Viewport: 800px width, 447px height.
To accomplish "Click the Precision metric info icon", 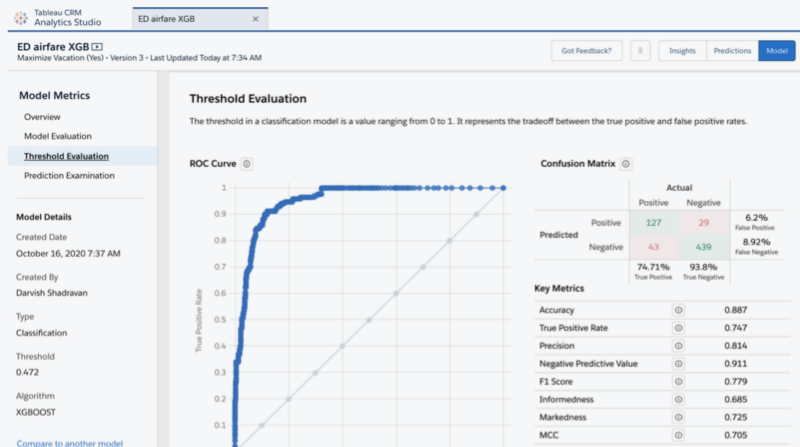I will pyautogui.click(x=678, y=346).
